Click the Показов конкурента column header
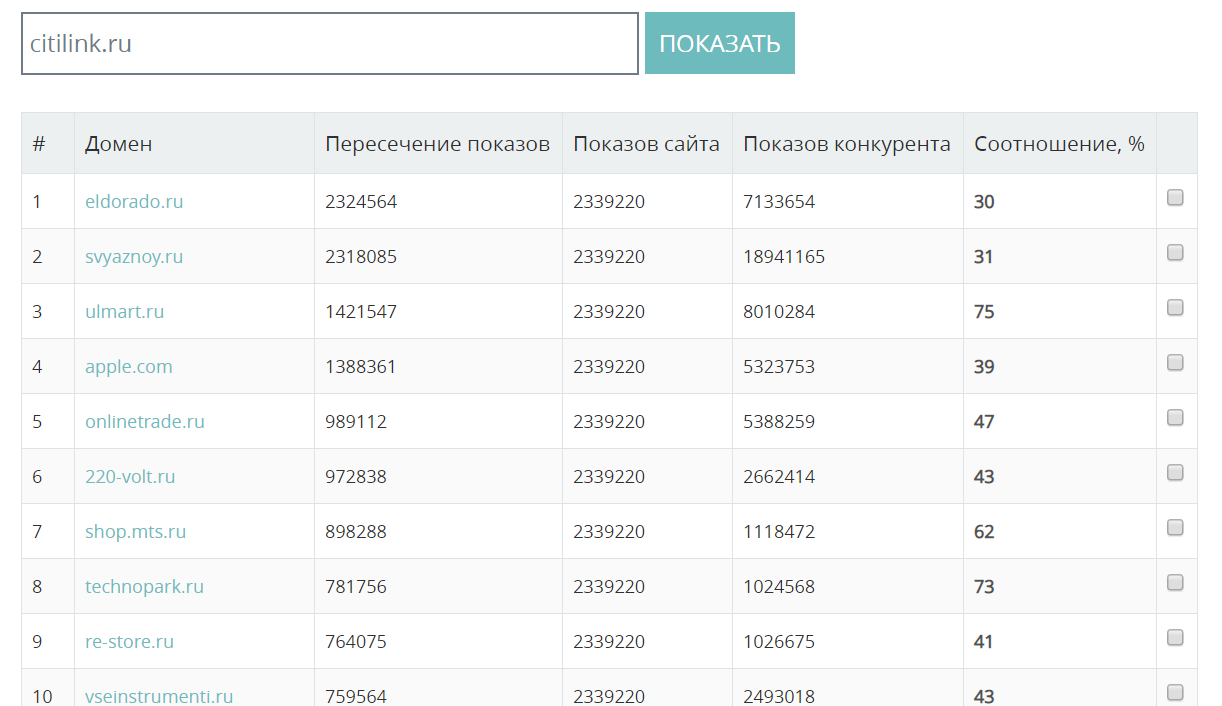 coord(847,144)
